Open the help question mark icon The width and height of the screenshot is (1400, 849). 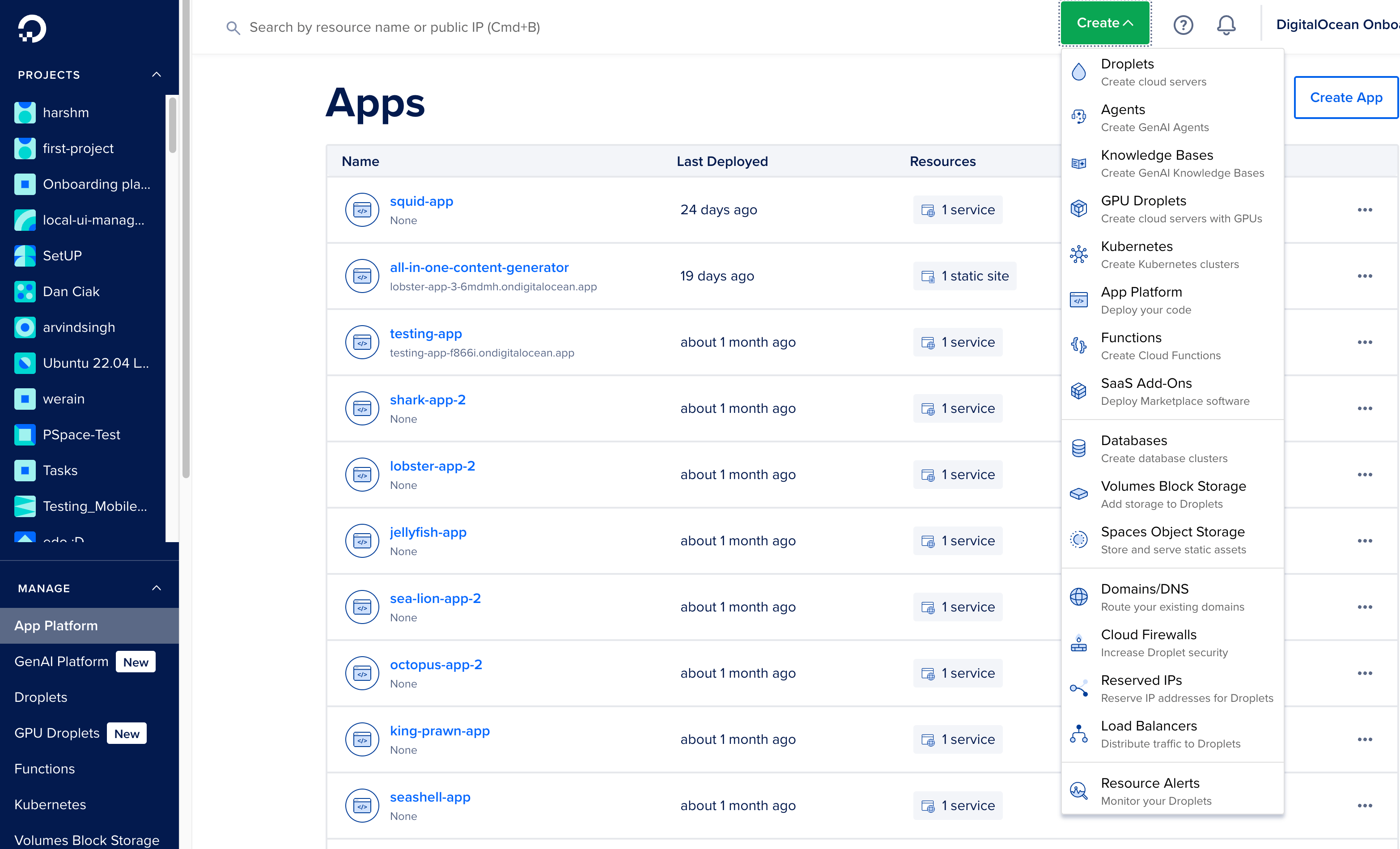point(1183,25)
